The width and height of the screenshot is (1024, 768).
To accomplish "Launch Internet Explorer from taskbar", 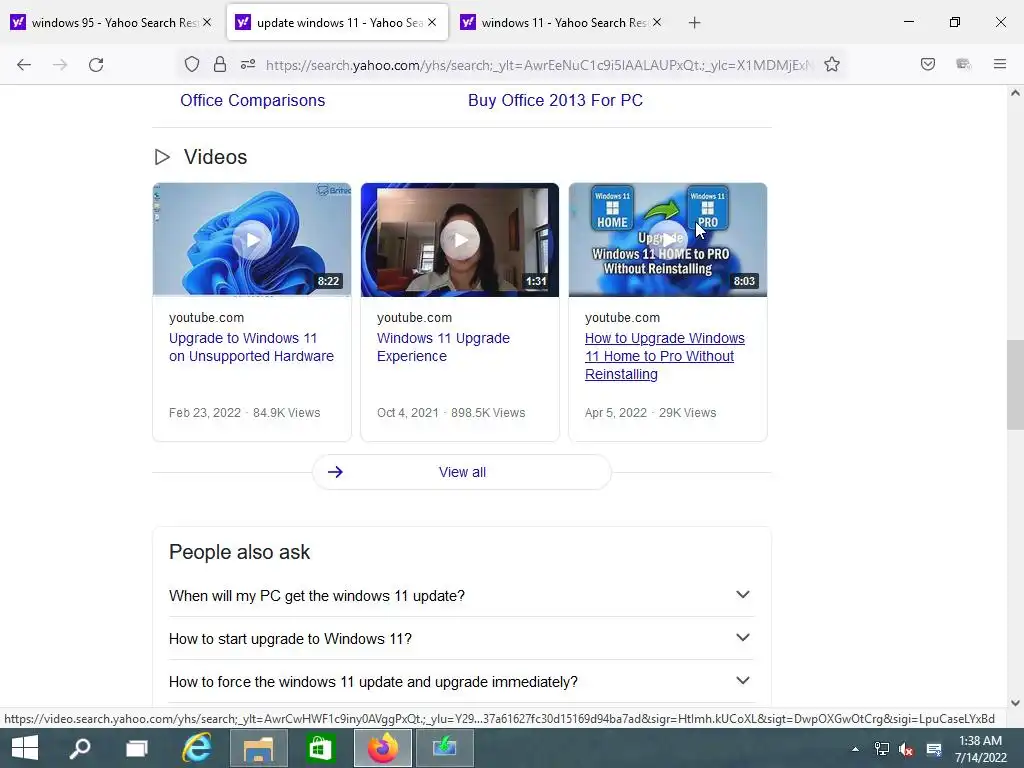I will coord(197,748).
